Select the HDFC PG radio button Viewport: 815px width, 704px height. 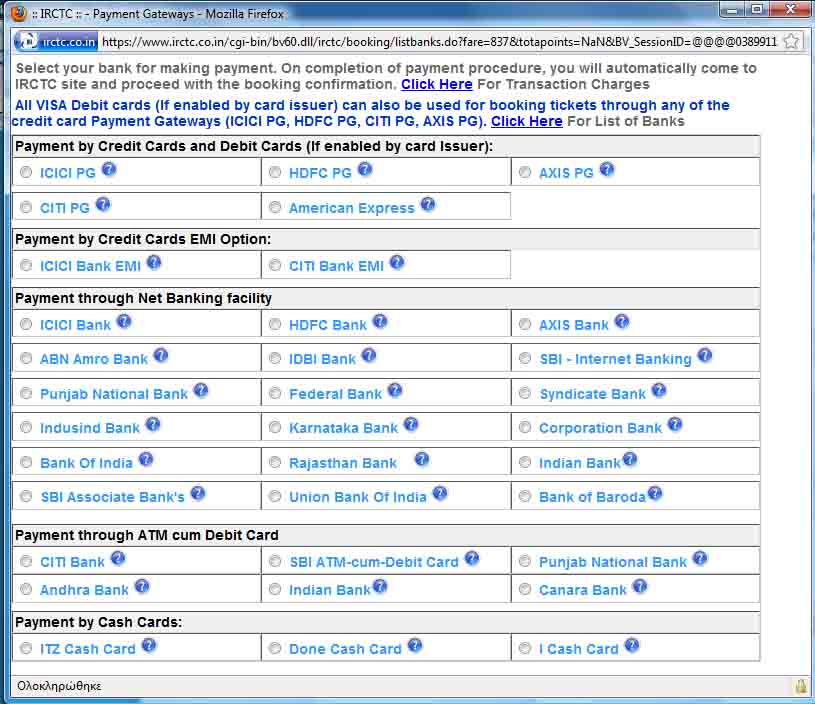point(275,173)
